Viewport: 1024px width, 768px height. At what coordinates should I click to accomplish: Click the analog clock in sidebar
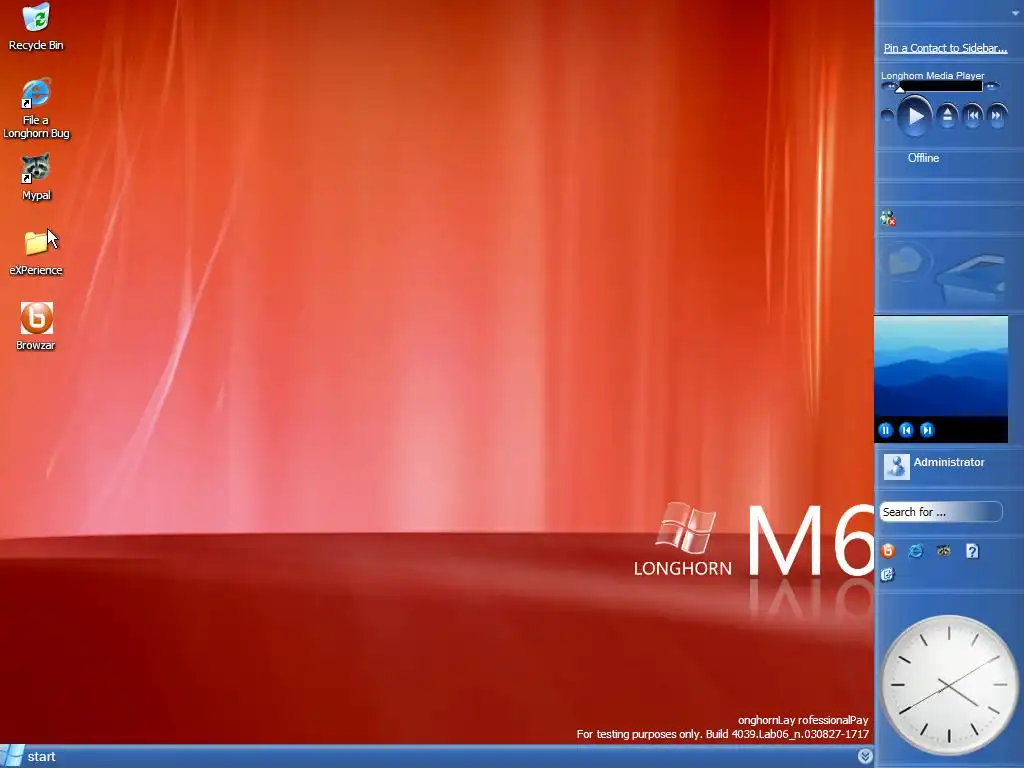948,684
